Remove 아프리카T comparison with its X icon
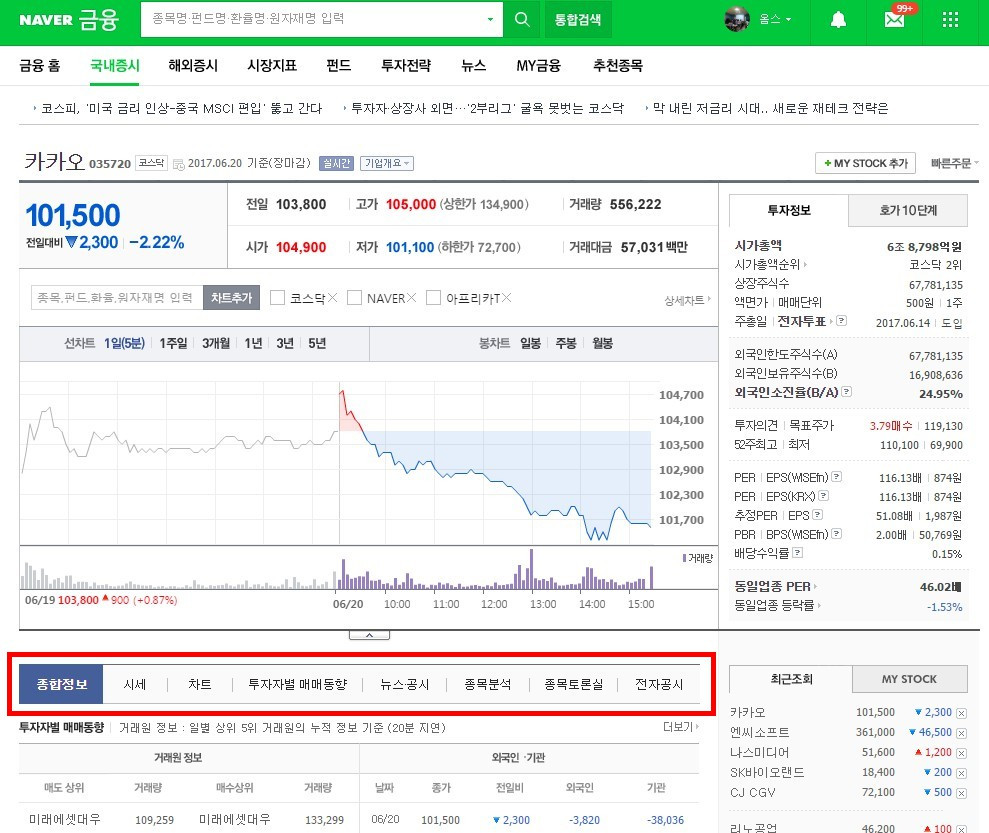Screen dimensions: 989x833 506,298
